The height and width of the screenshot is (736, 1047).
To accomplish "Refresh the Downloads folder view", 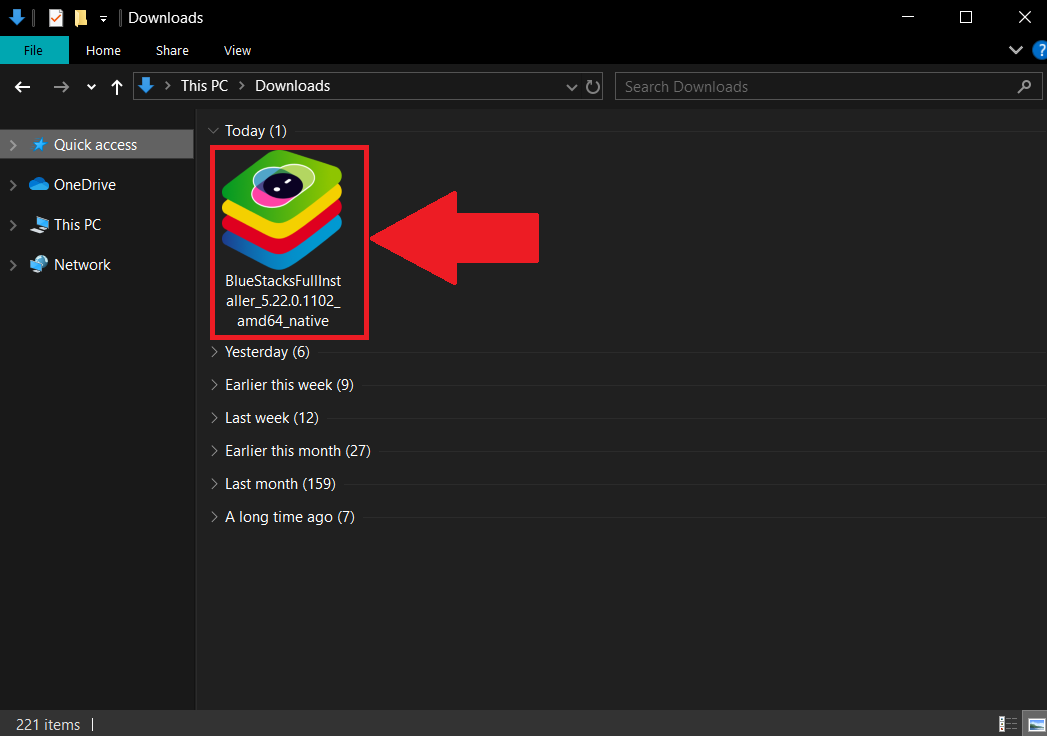I will click(x=593, y=86).
